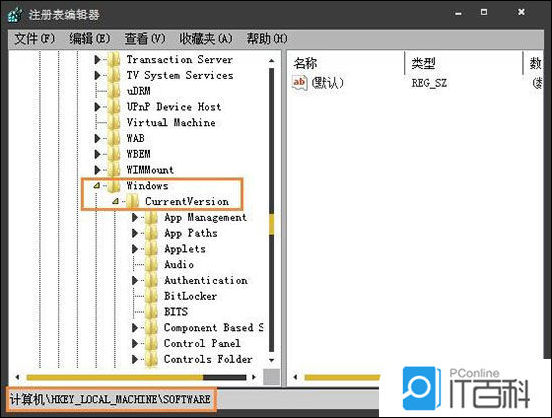Click the uDRM folder icon

[x=114, y=91]
